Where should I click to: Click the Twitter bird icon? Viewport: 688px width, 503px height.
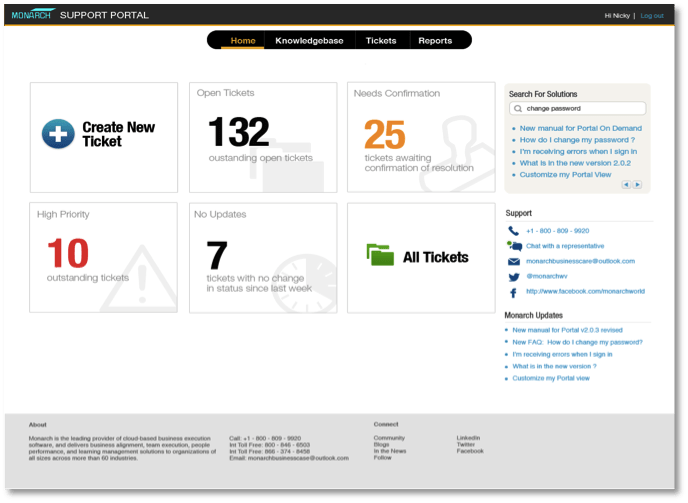[x=514, y=277]
